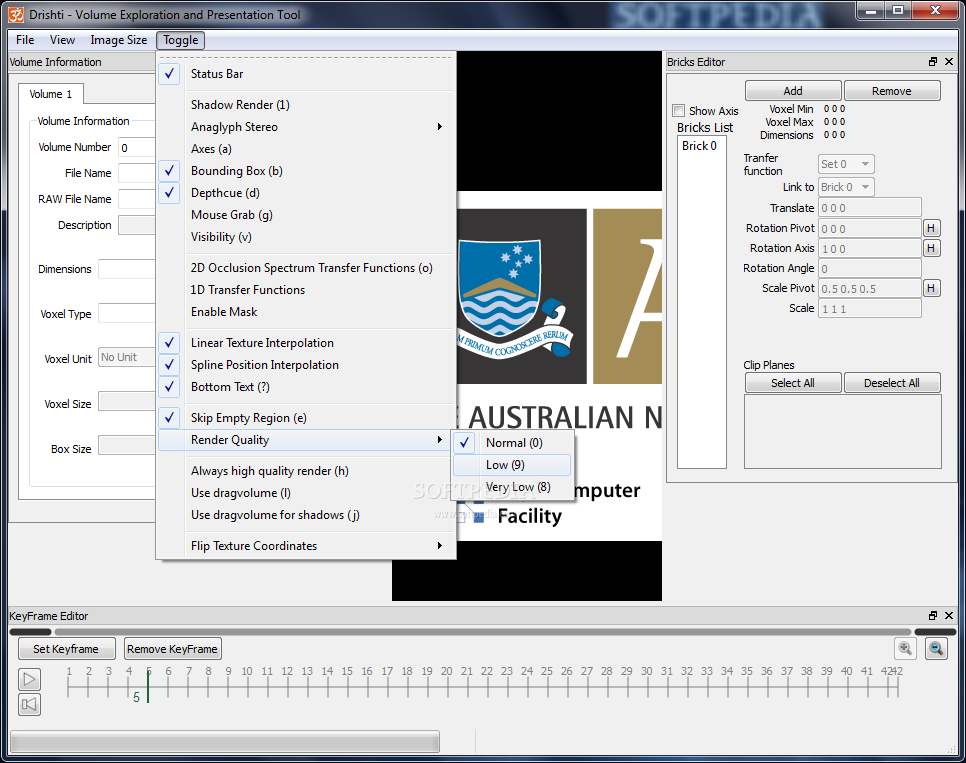The width and height of the screenshot is (966, 763).
Task: Enable Always high quality render (h)
Action: [x=306, y=471]
